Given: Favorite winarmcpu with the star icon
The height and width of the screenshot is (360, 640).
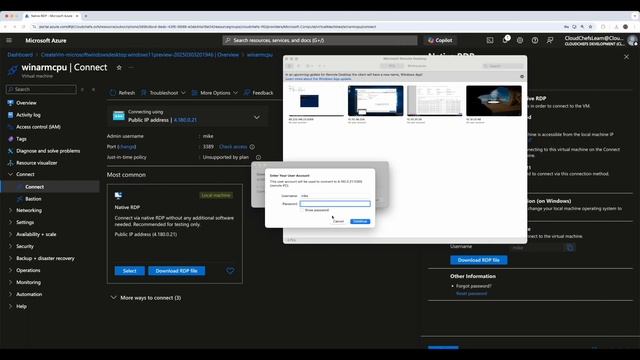Looking at the screenshot, I should point(119,68).
